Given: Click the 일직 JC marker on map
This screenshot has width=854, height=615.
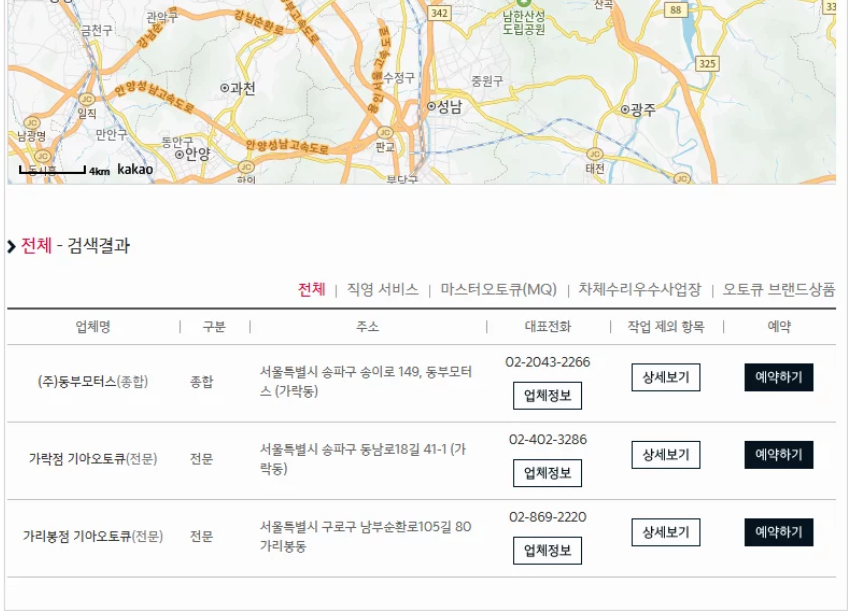Looking at the screenshot, I should click(x=87, y=99).
